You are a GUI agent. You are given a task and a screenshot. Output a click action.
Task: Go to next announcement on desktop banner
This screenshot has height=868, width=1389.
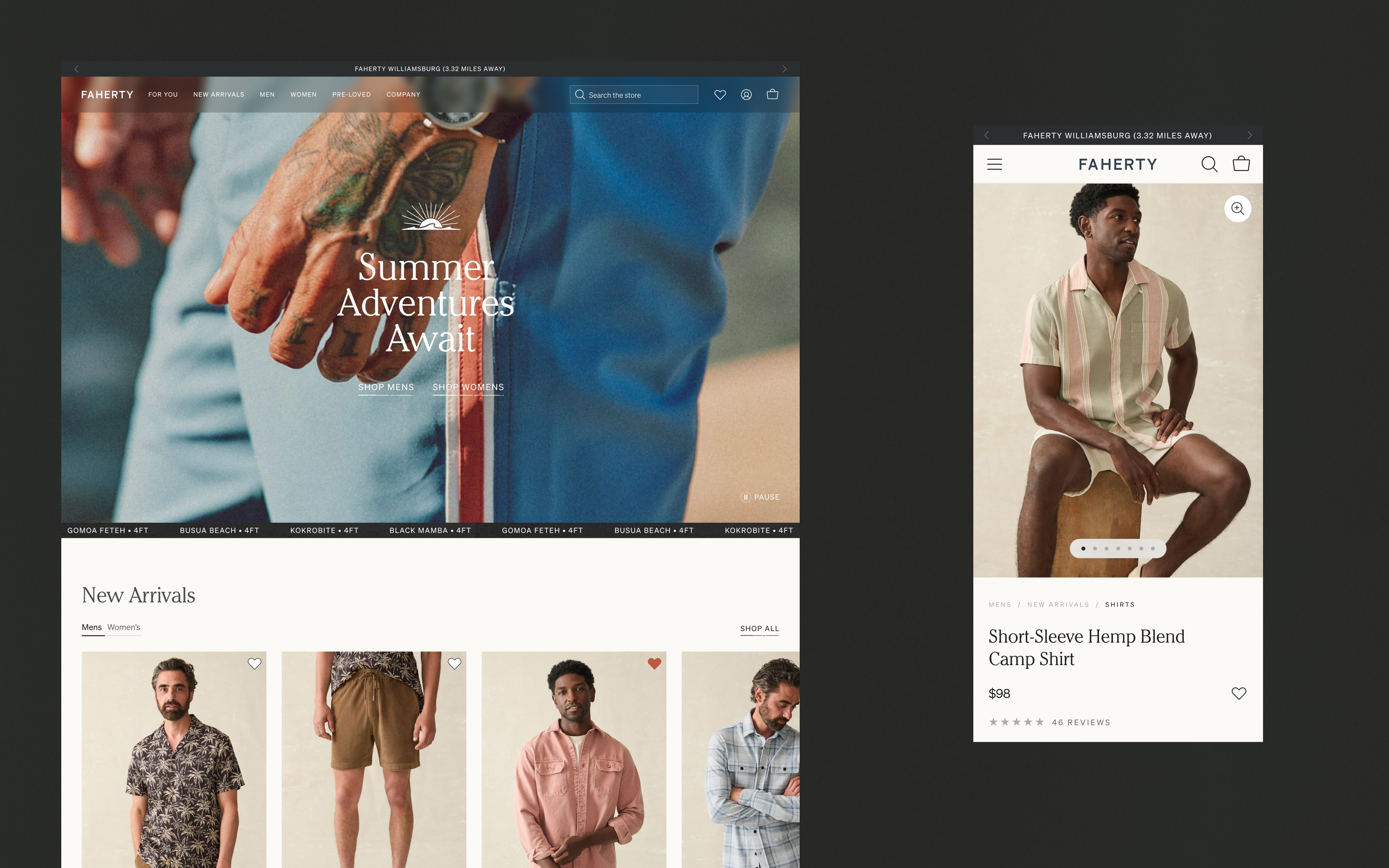pos(784,69)
